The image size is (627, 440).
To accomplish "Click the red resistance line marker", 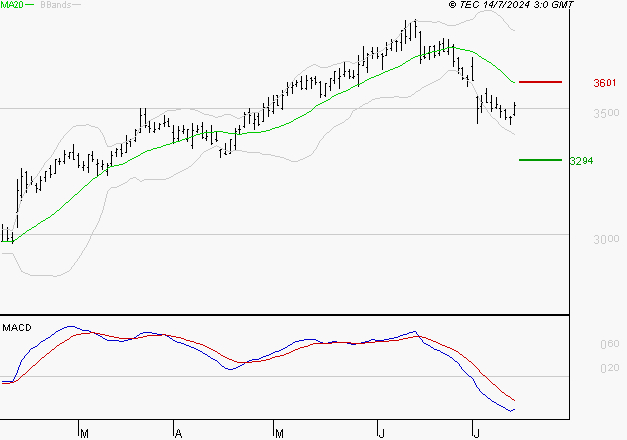I will [540, 82].
